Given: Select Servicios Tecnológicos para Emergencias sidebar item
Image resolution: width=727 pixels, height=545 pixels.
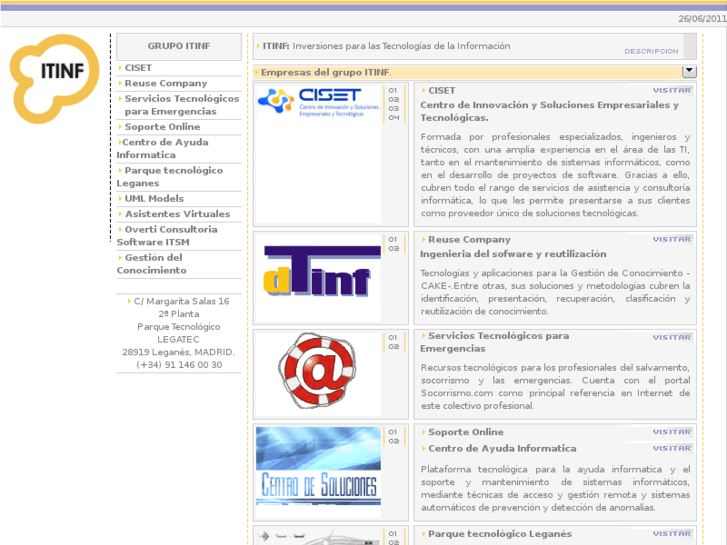Looking at the screenshot, I should pyautogui.click(x=182, y=105).
